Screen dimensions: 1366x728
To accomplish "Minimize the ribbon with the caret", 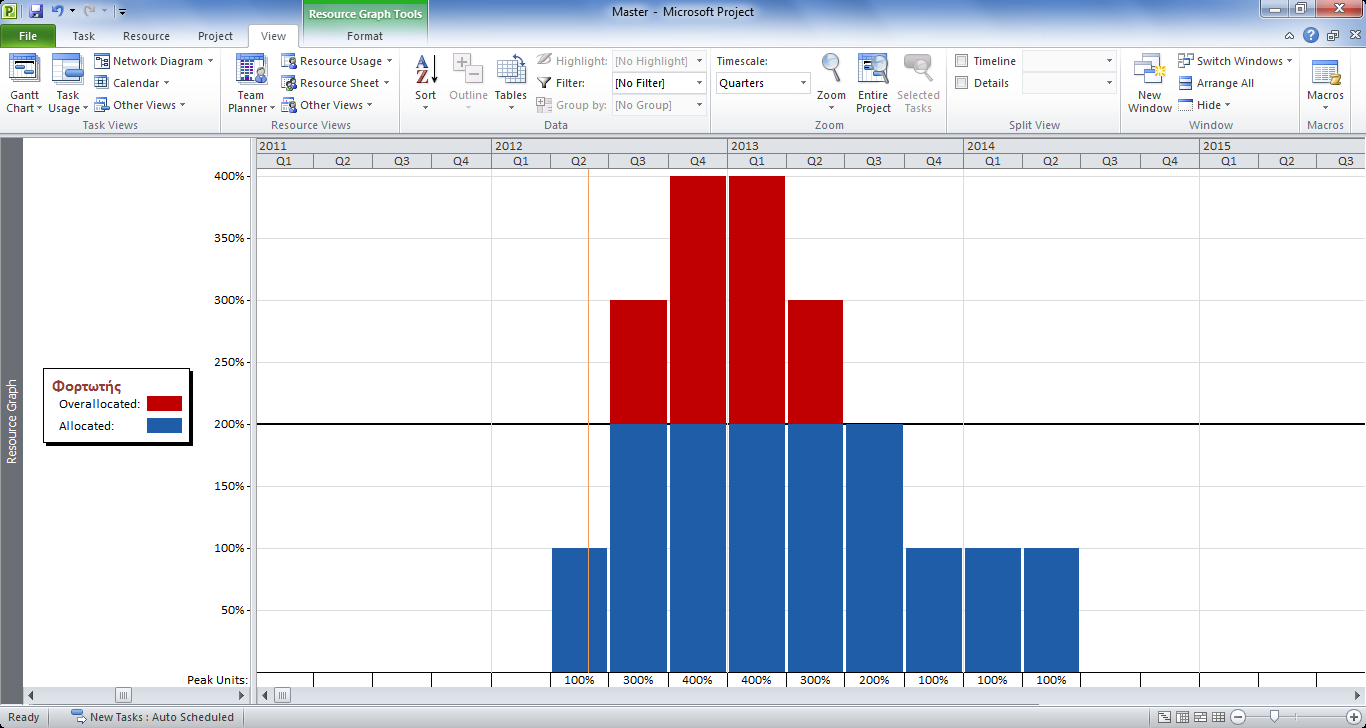I will coord(1290,36).
